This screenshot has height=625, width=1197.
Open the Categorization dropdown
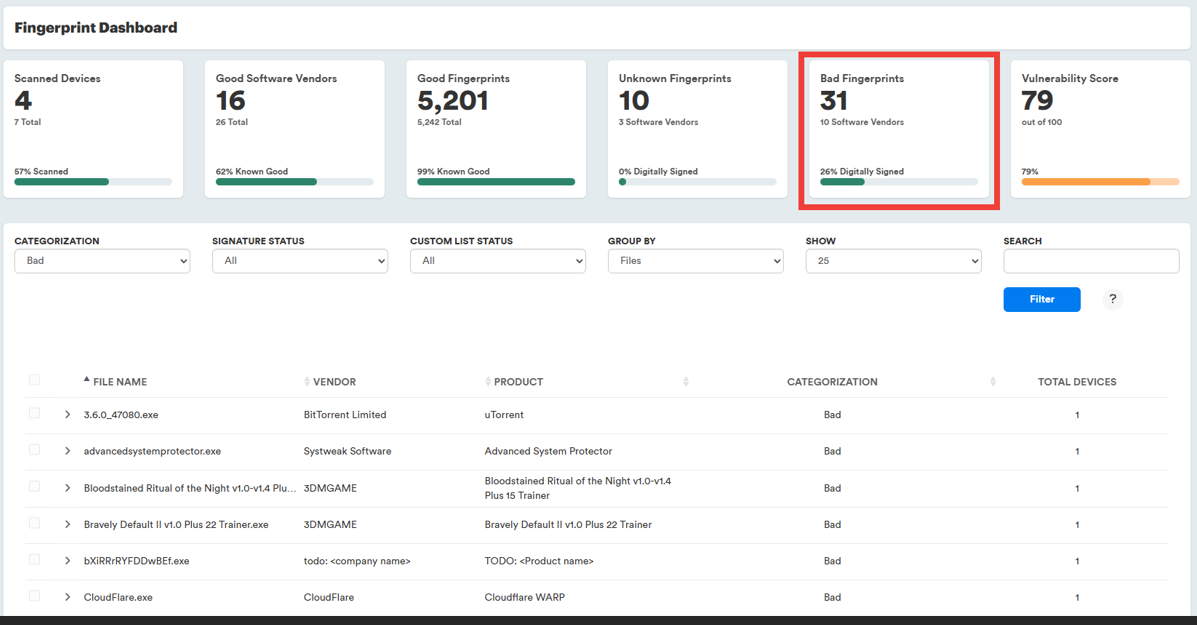point(102,261)
